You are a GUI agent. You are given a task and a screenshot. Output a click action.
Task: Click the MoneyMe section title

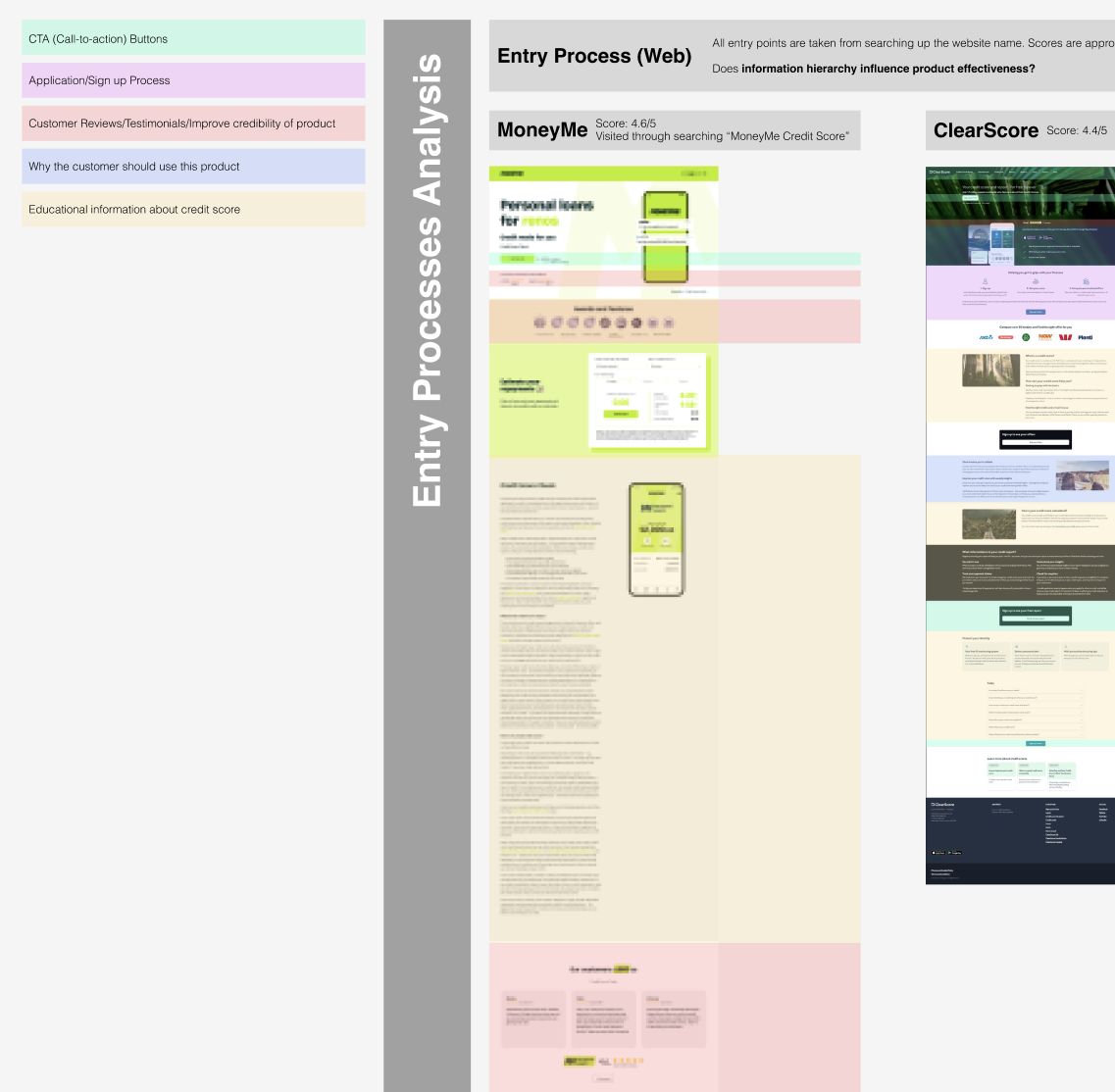(542, 129)
